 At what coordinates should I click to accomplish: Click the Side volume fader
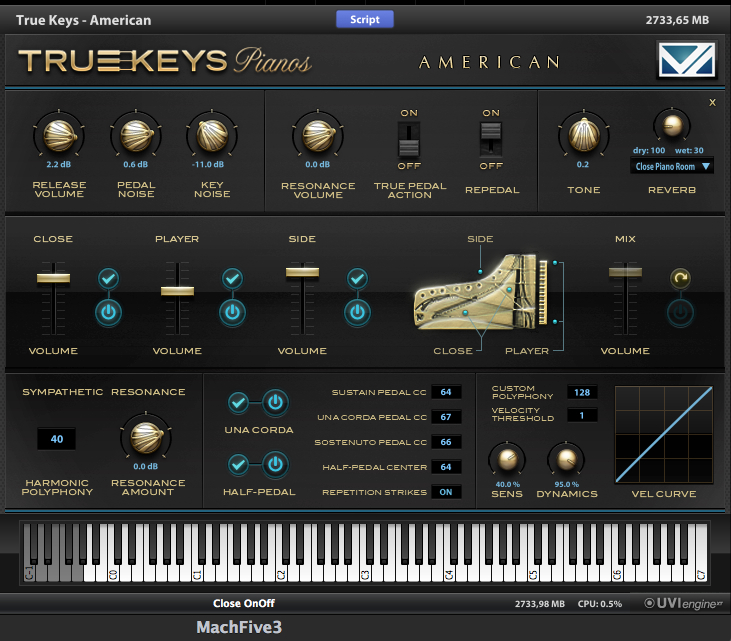click(x=303, y=272)
